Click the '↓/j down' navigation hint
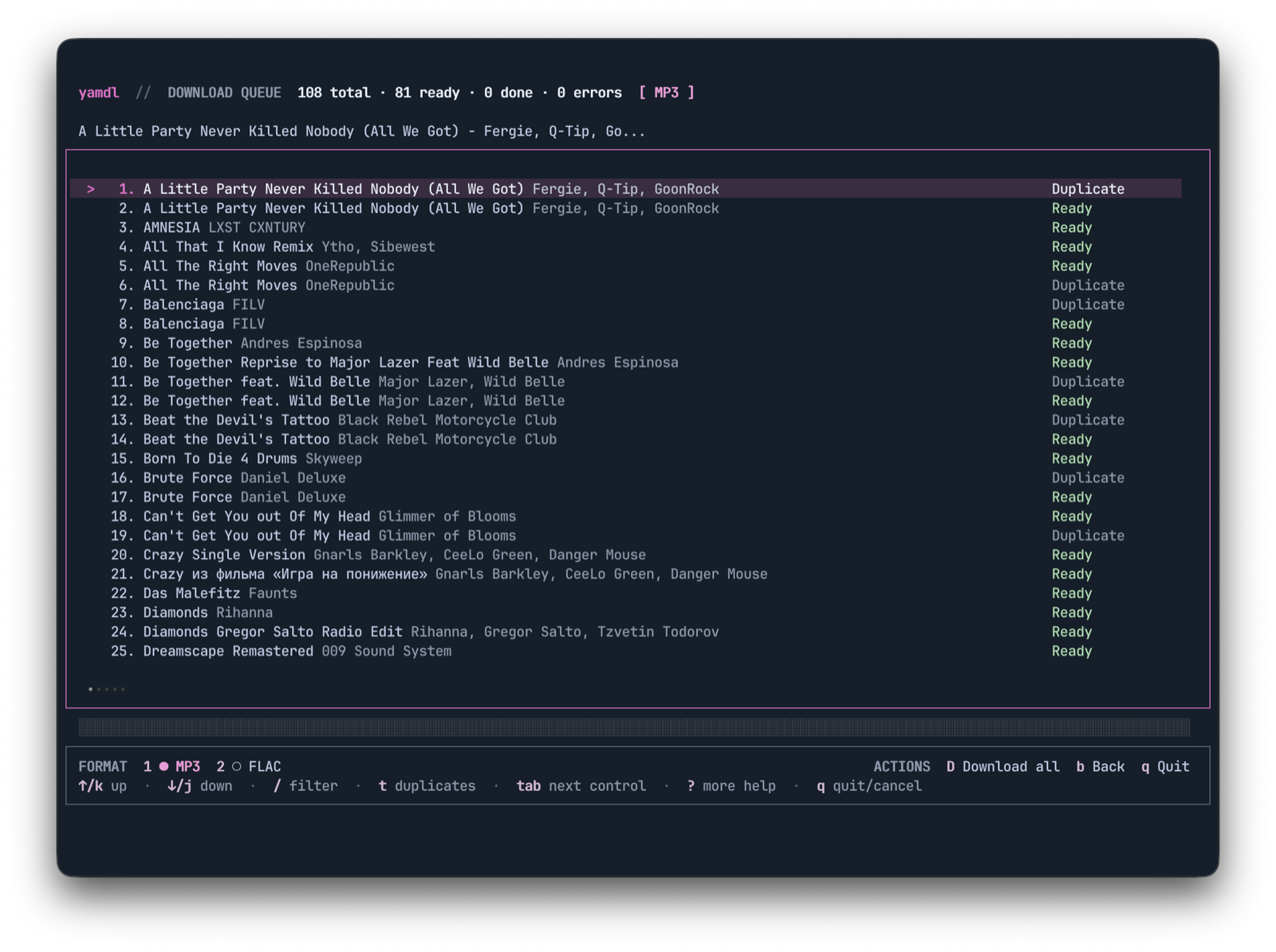The width and height of the screenshot is (1276, 952). coord(200,786)
